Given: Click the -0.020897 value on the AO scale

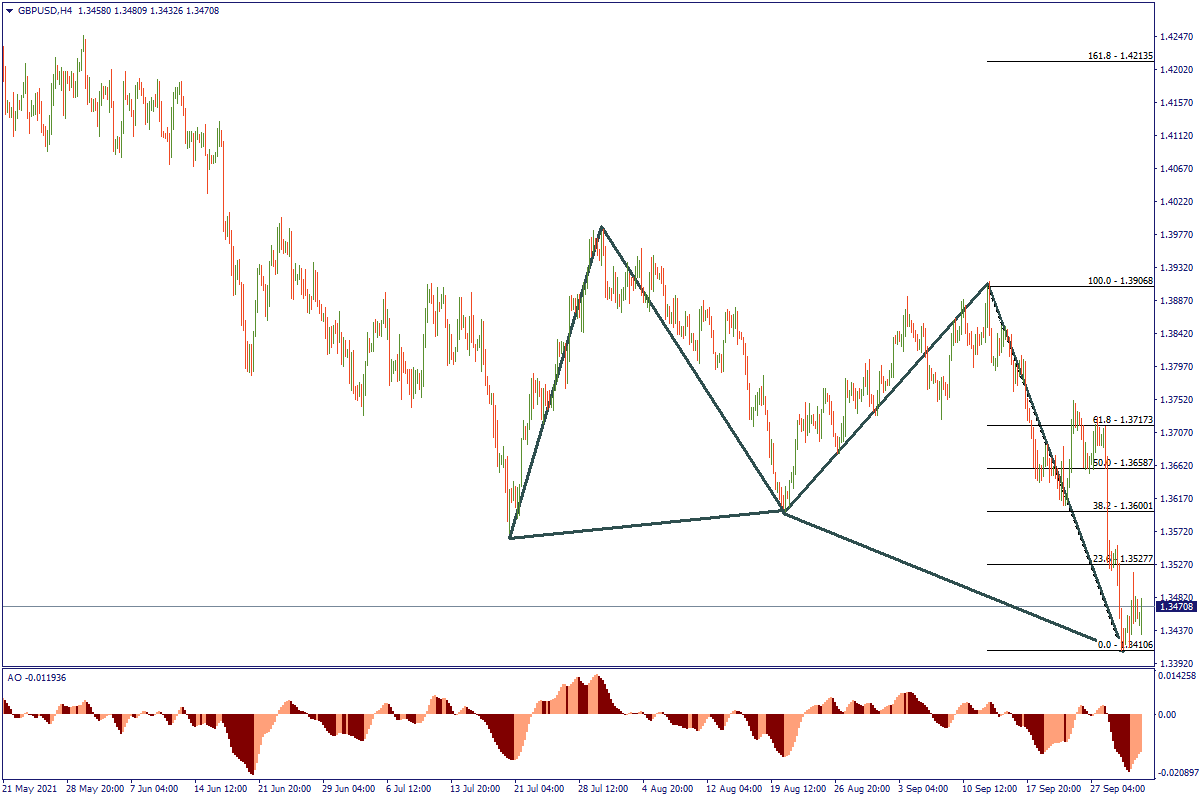Looking at the screenshot, I should [x=1177, y=773].
